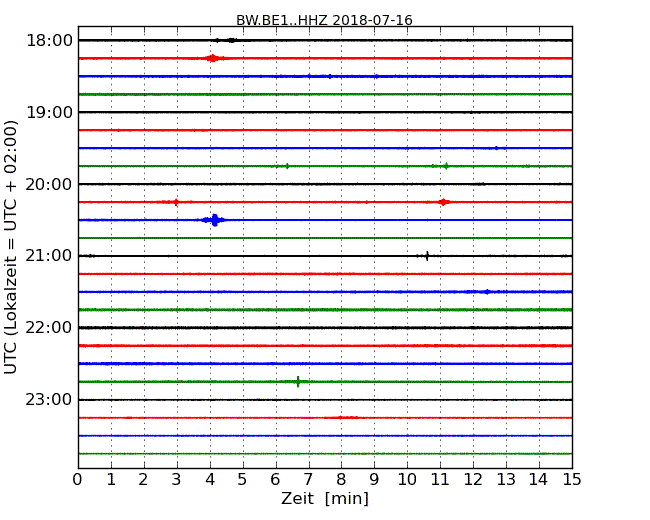Select the 23:00 y-axis time label
This screenshot has height=520, width=650.
[x=49, y=400]
